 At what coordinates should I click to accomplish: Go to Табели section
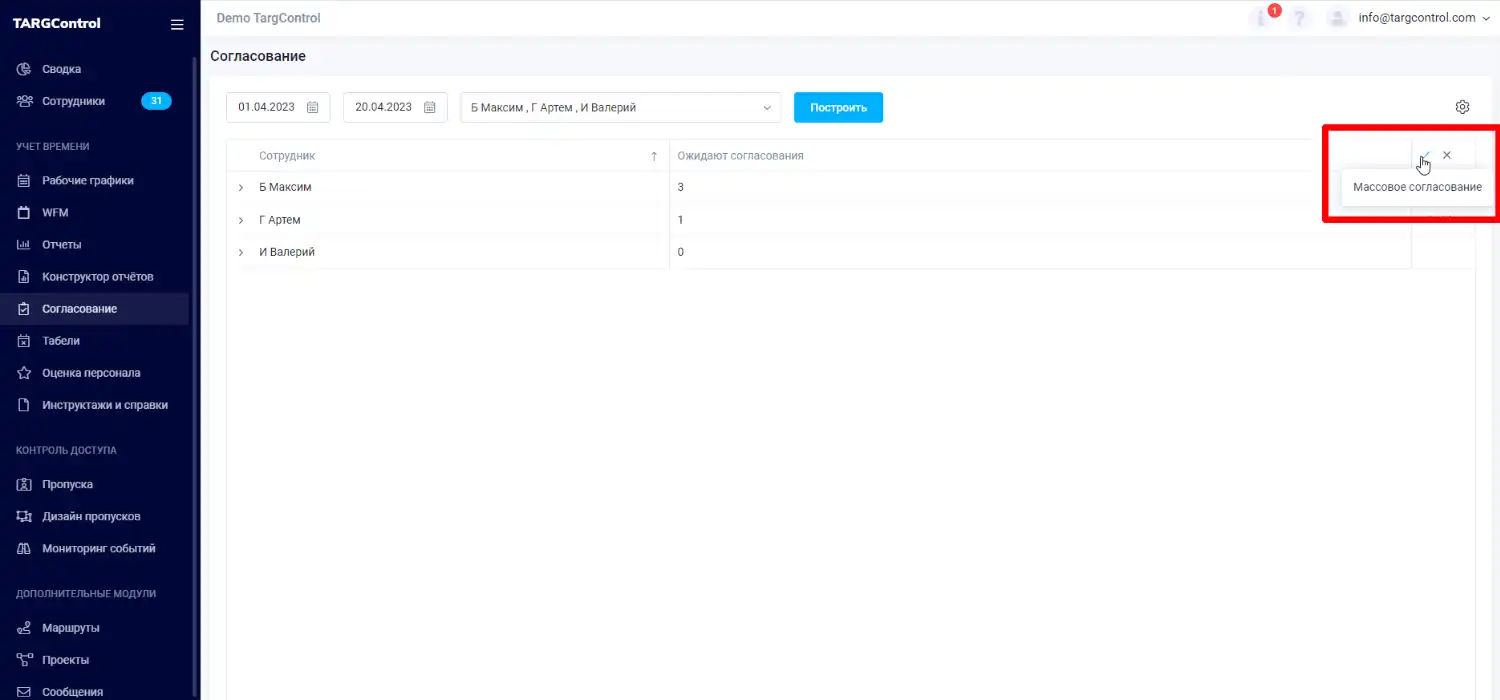[x=61, y=341]
